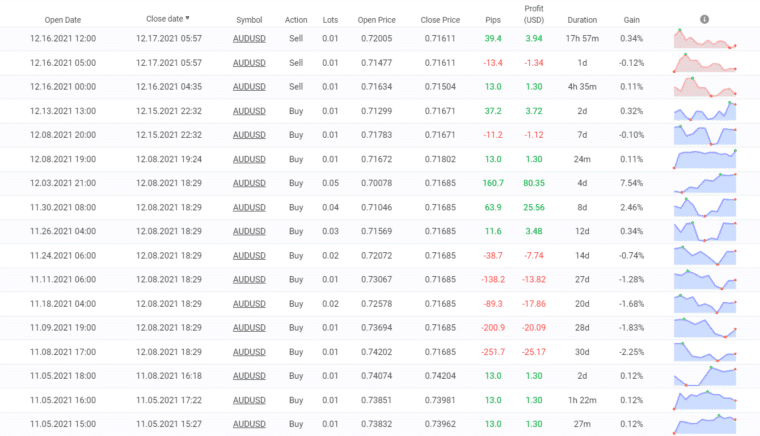Click the 80.35 profit value cell
This screenshot has width=760, height=436.
(533, 183)
